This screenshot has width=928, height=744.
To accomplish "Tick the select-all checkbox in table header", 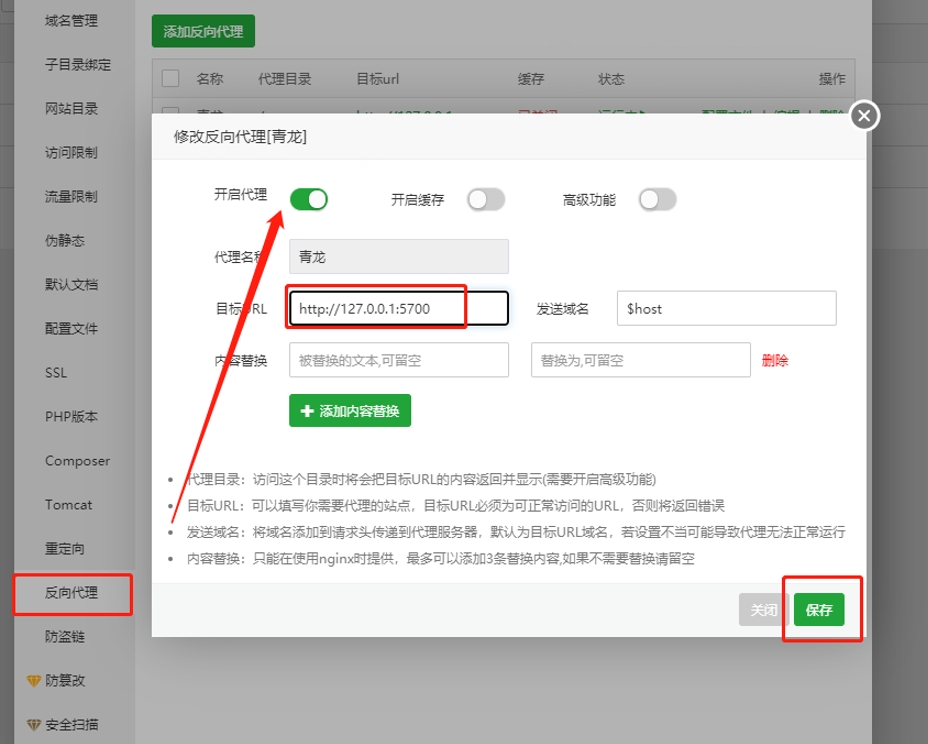I will click(x=170, y=78).
